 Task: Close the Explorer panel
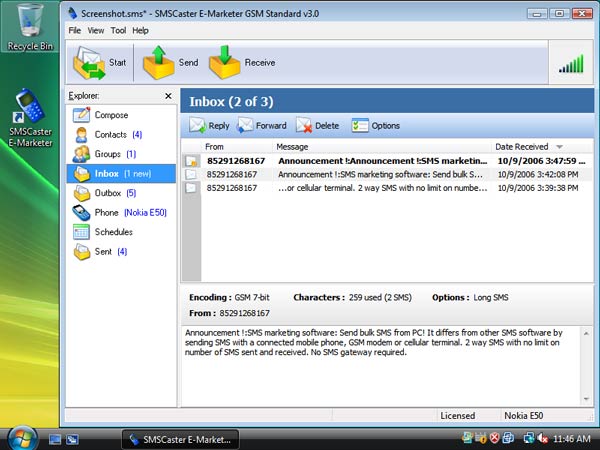click(x=168, y=96)
